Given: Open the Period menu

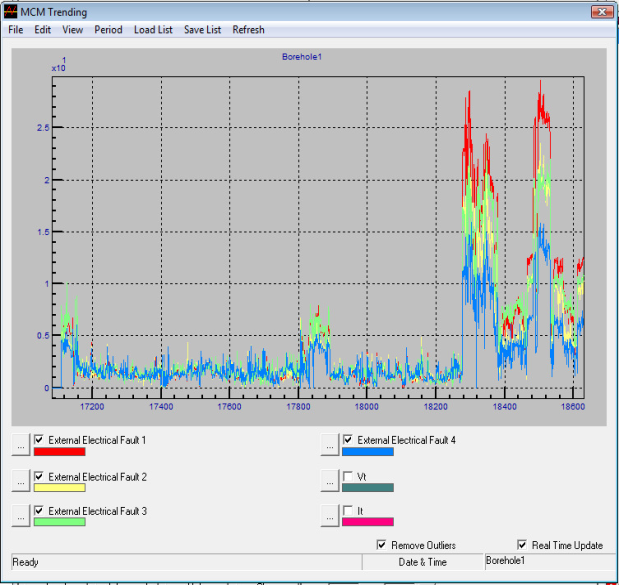Looking at the screenshot, I should (108, 30).
